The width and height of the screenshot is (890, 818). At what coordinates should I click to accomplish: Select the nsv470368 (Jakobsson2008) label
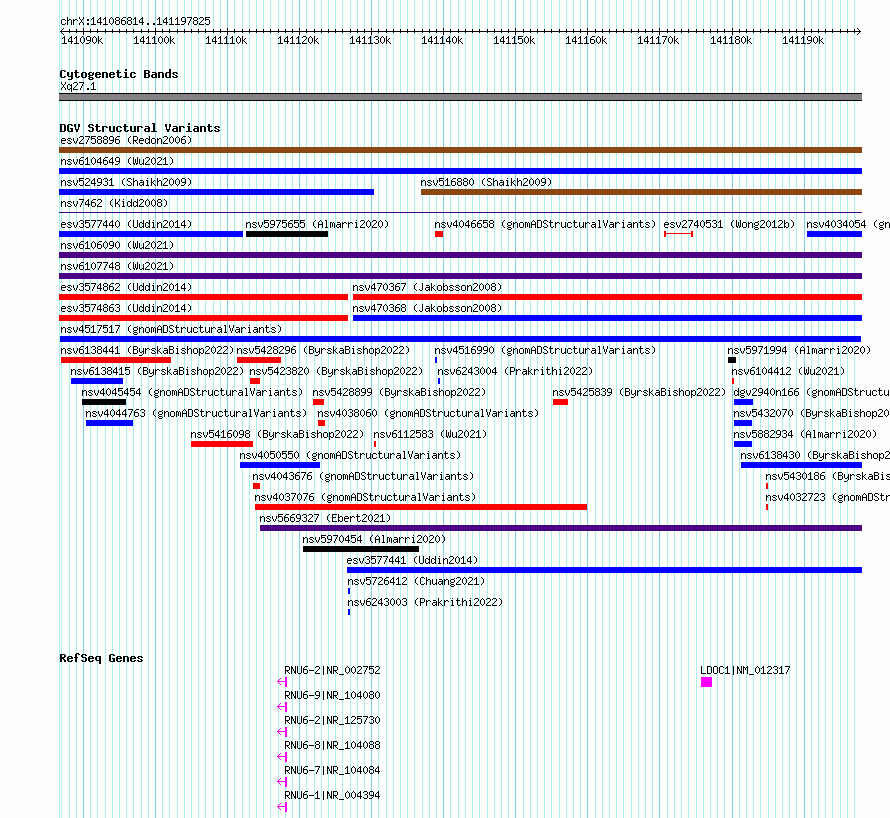coord(427,308)
